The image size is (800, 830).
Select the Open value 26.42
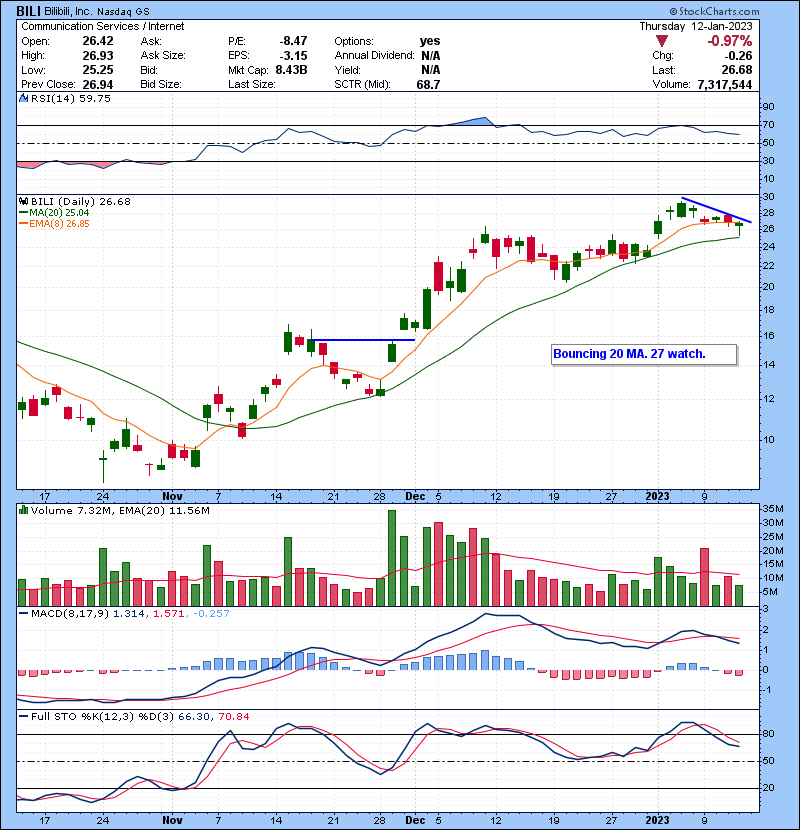tap(98, 41)
